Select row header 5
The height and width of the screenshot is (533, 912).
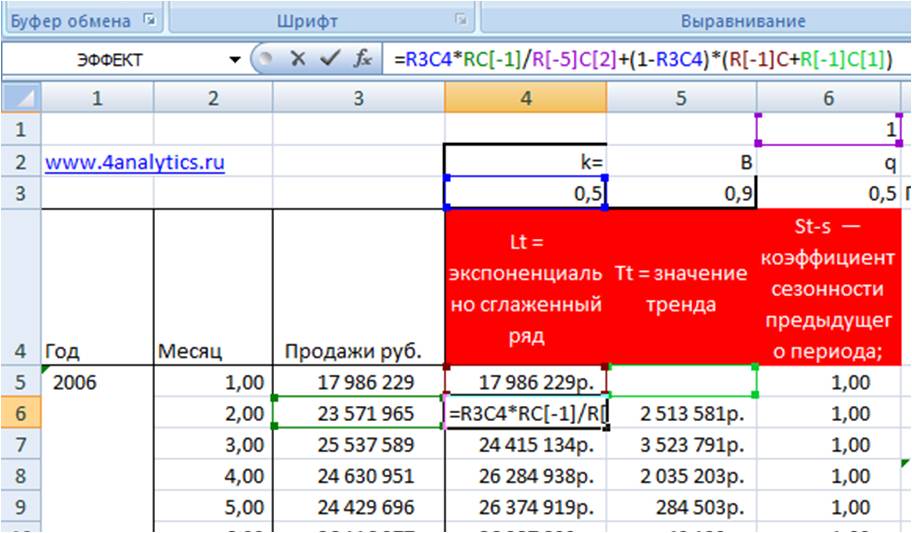[21, 382]
